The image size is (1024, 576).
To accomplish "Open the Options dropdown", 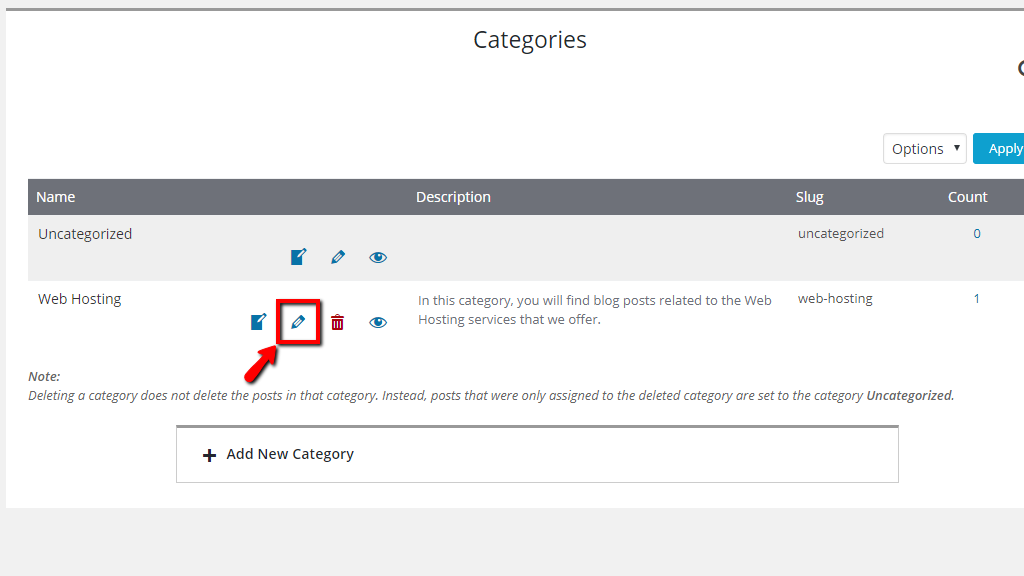I will (925, 148).
